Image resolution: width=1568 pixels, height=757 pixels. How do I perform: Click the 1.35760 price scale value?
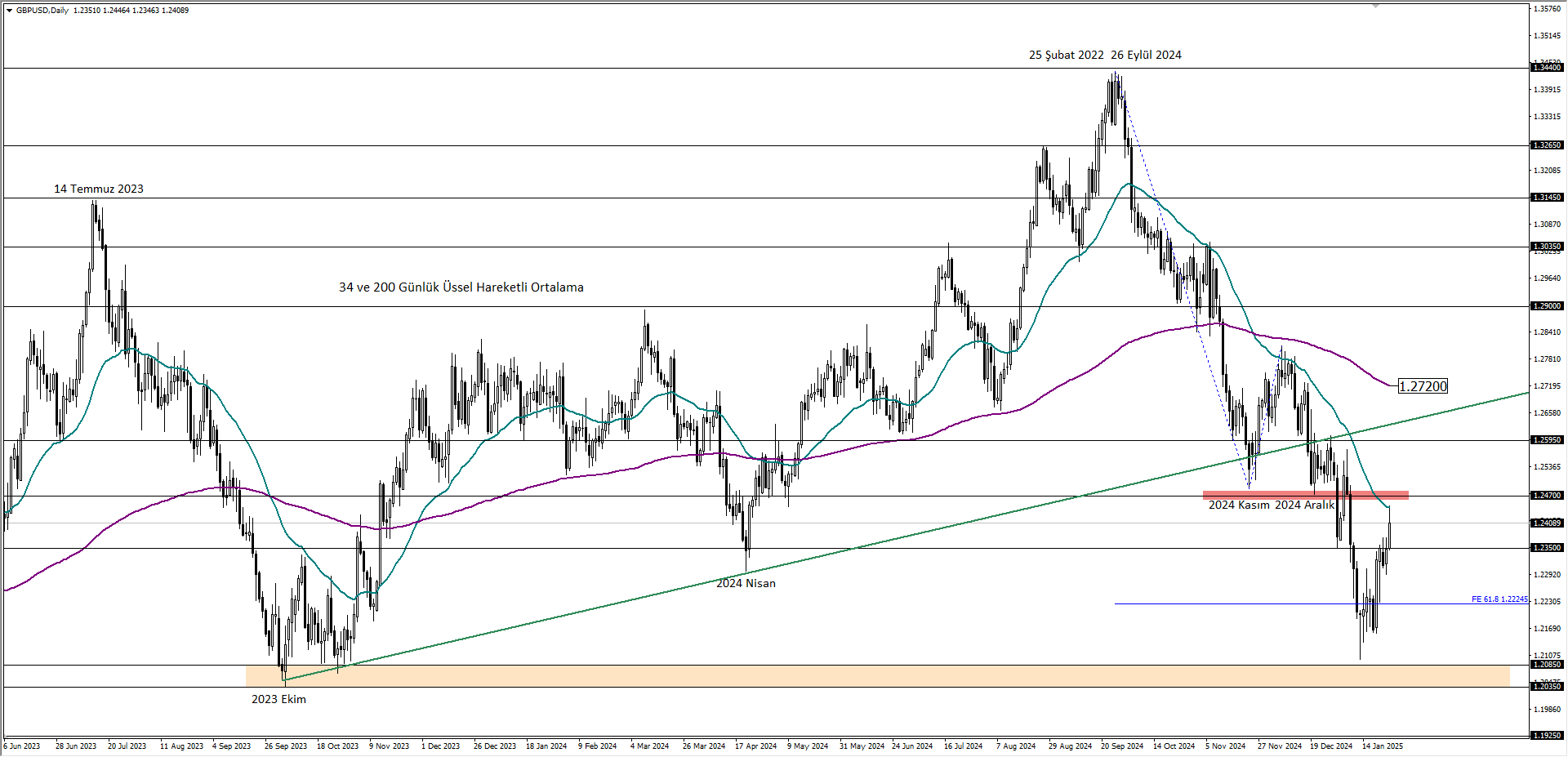tap(1548, 9)
